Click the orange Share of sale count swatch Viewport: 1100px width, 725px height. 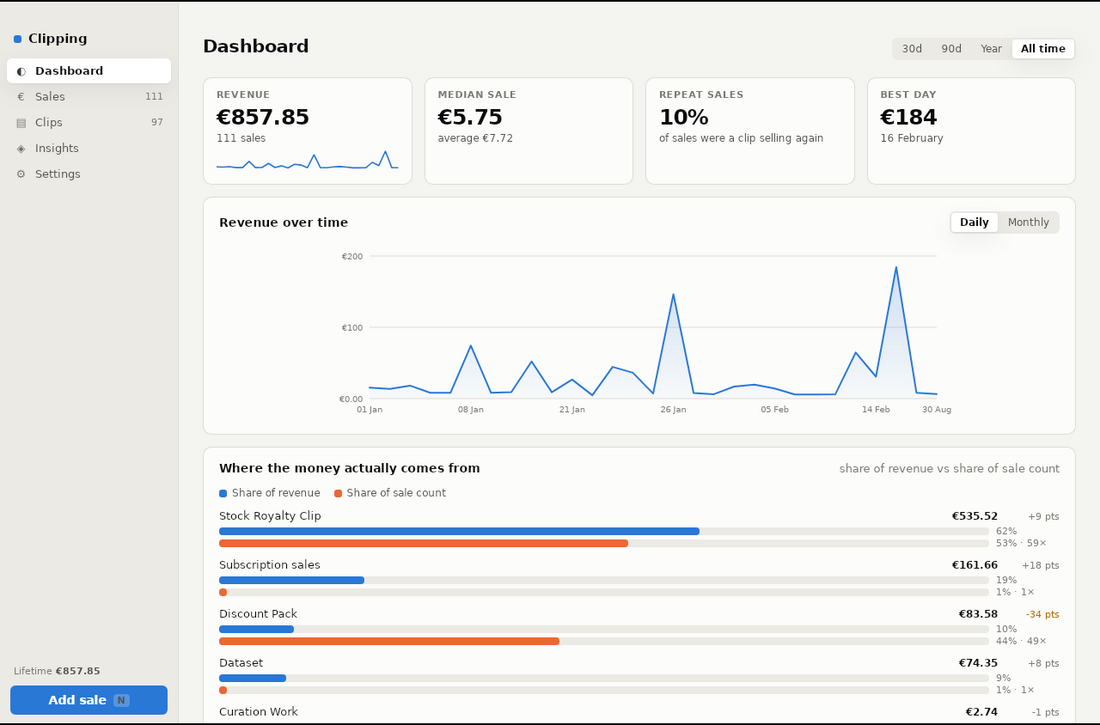click(338, 493)
